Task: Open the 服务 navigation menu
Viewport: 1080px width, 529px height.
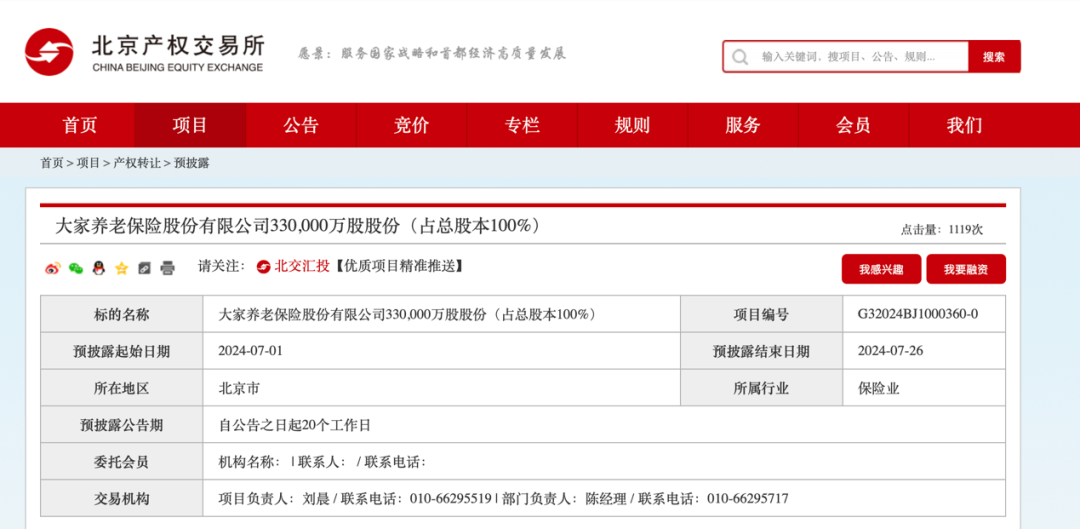Action: coord(743,125)
